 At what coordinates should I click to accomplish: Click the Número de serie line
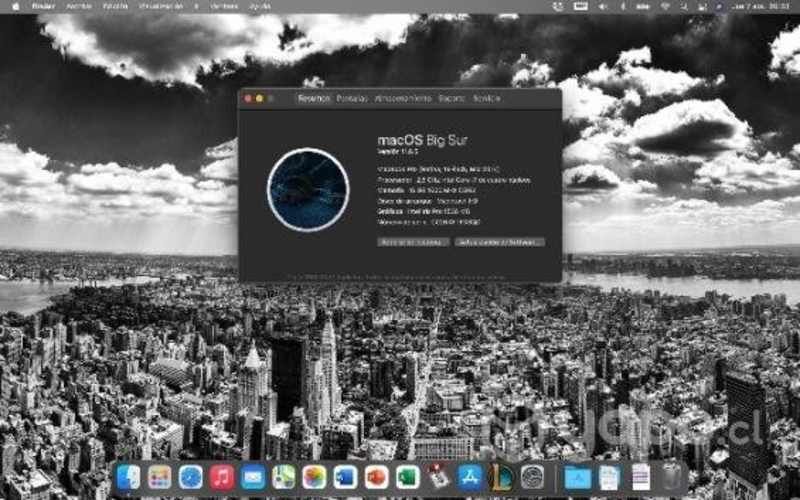[429, 222]
